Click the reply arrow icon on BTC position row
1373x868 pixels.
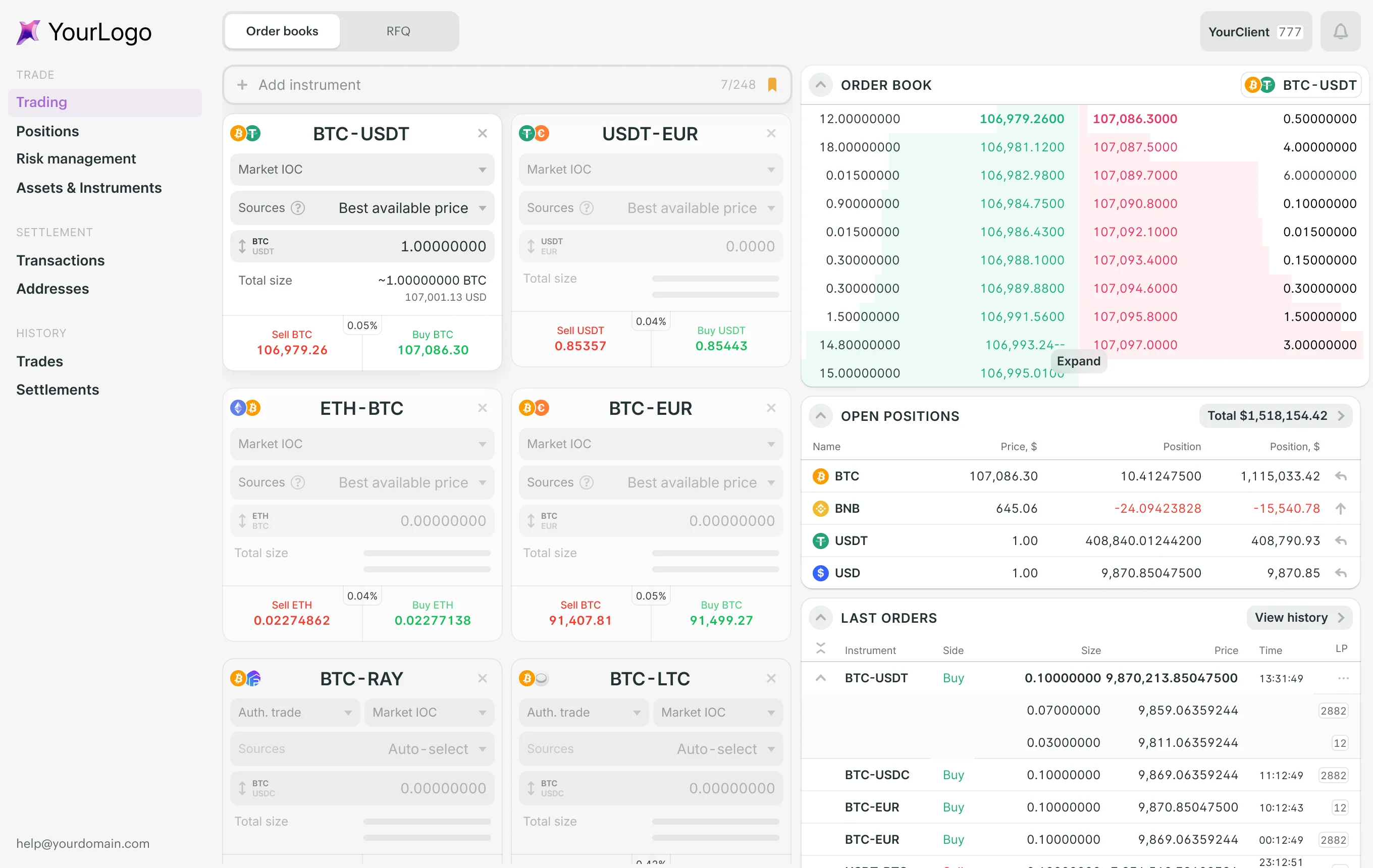[x=1341, y=476]
